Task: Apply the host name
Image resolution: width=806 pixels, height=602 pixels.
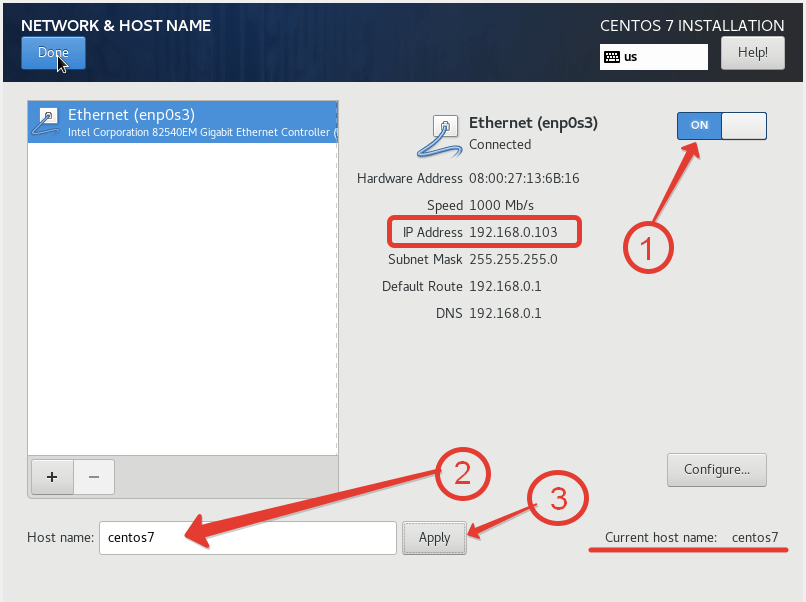Action: [x=434, y=538]
